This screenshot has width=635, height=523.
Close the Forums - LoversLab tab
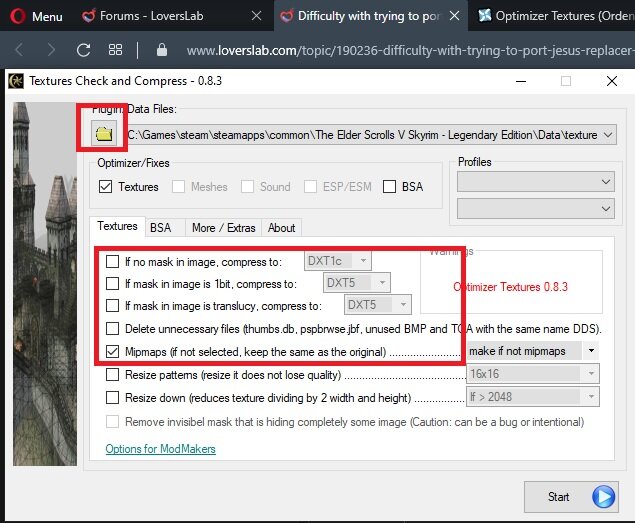[x=256, y=16]
